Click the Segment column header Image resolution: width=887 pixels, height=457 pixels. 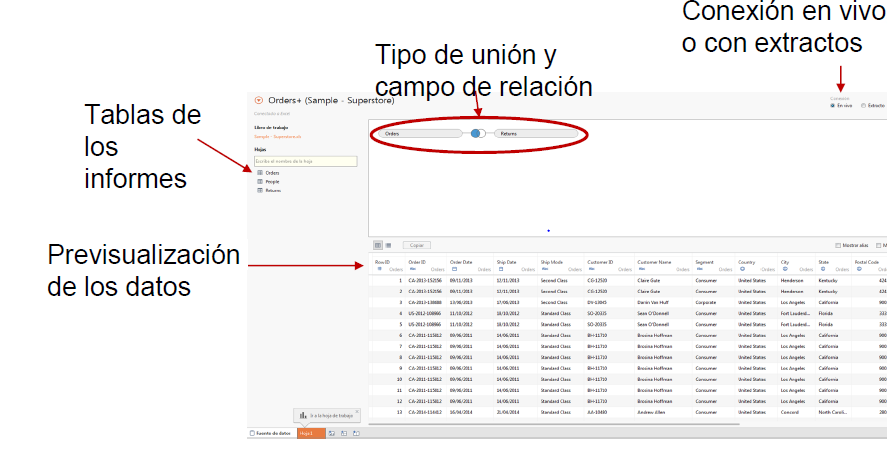coord(705,262)
